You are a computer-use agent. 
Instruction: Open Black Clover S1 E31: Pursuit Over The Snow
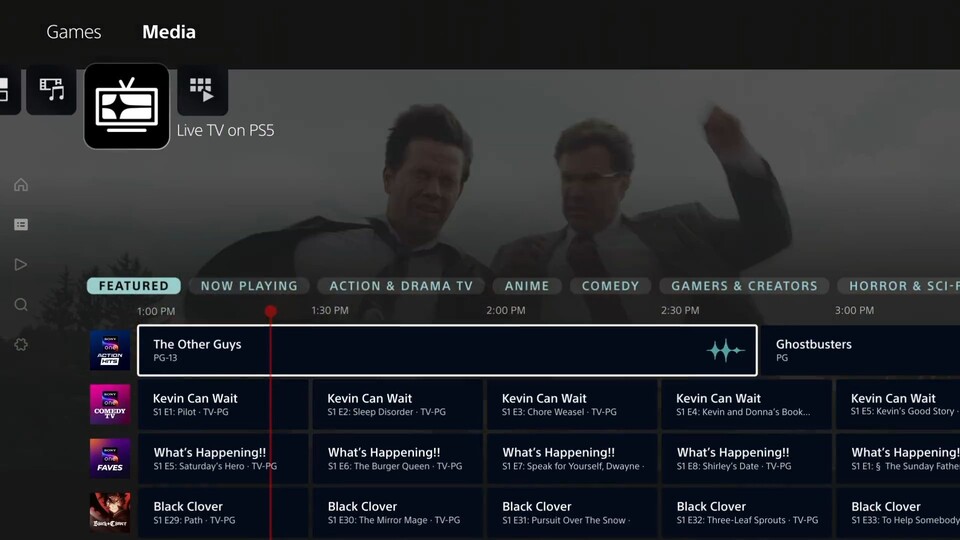572,512
